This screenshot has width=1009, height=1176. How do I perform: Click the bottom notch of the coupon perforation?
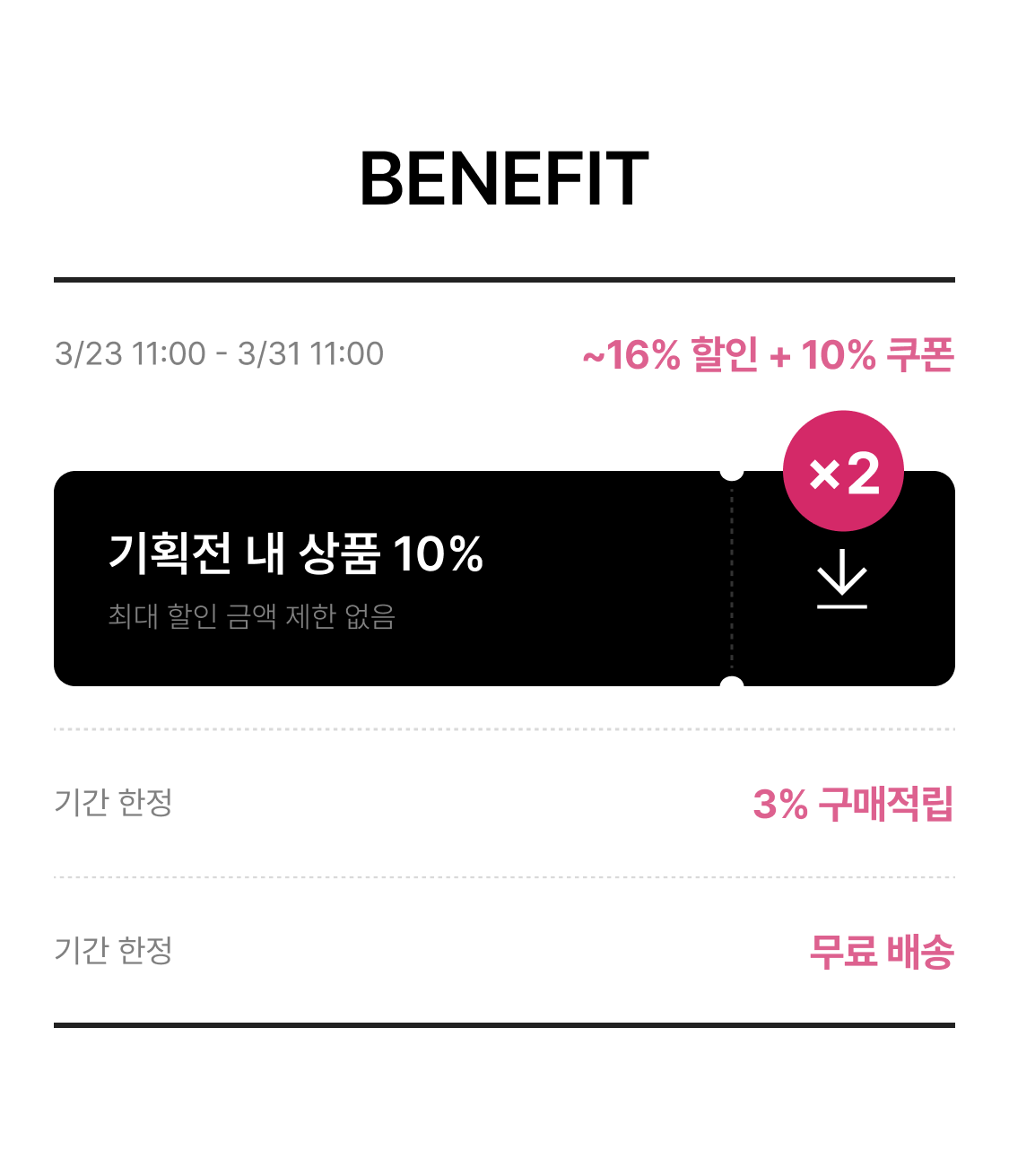[732, 684]
